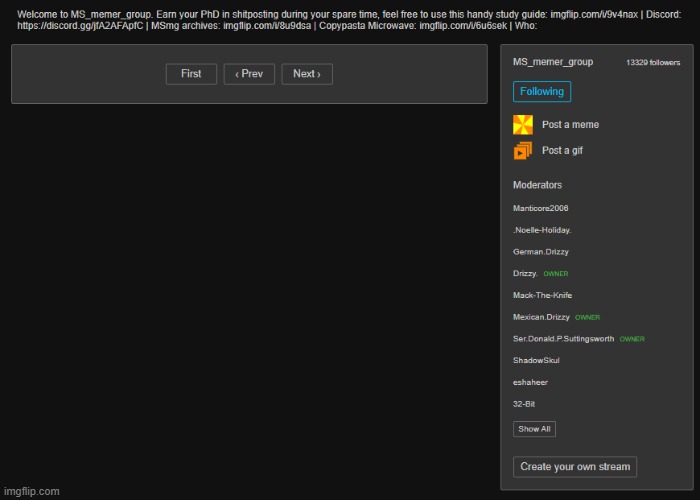Screen dimensions: 700x500
Task: Open moderator 32-Bit profile
Action: tap(525, 404)
